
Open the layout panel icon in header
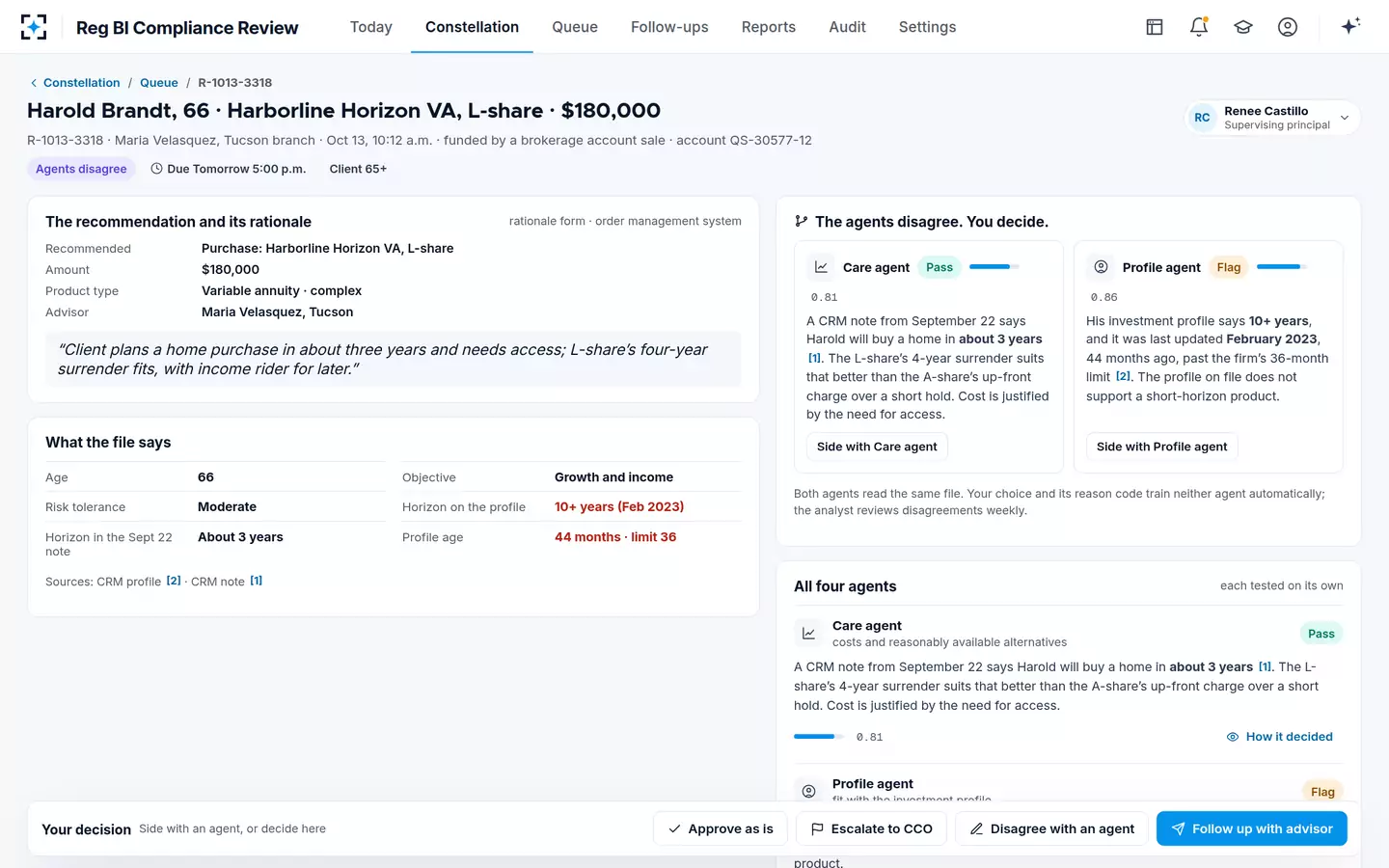pos(1155,27)
